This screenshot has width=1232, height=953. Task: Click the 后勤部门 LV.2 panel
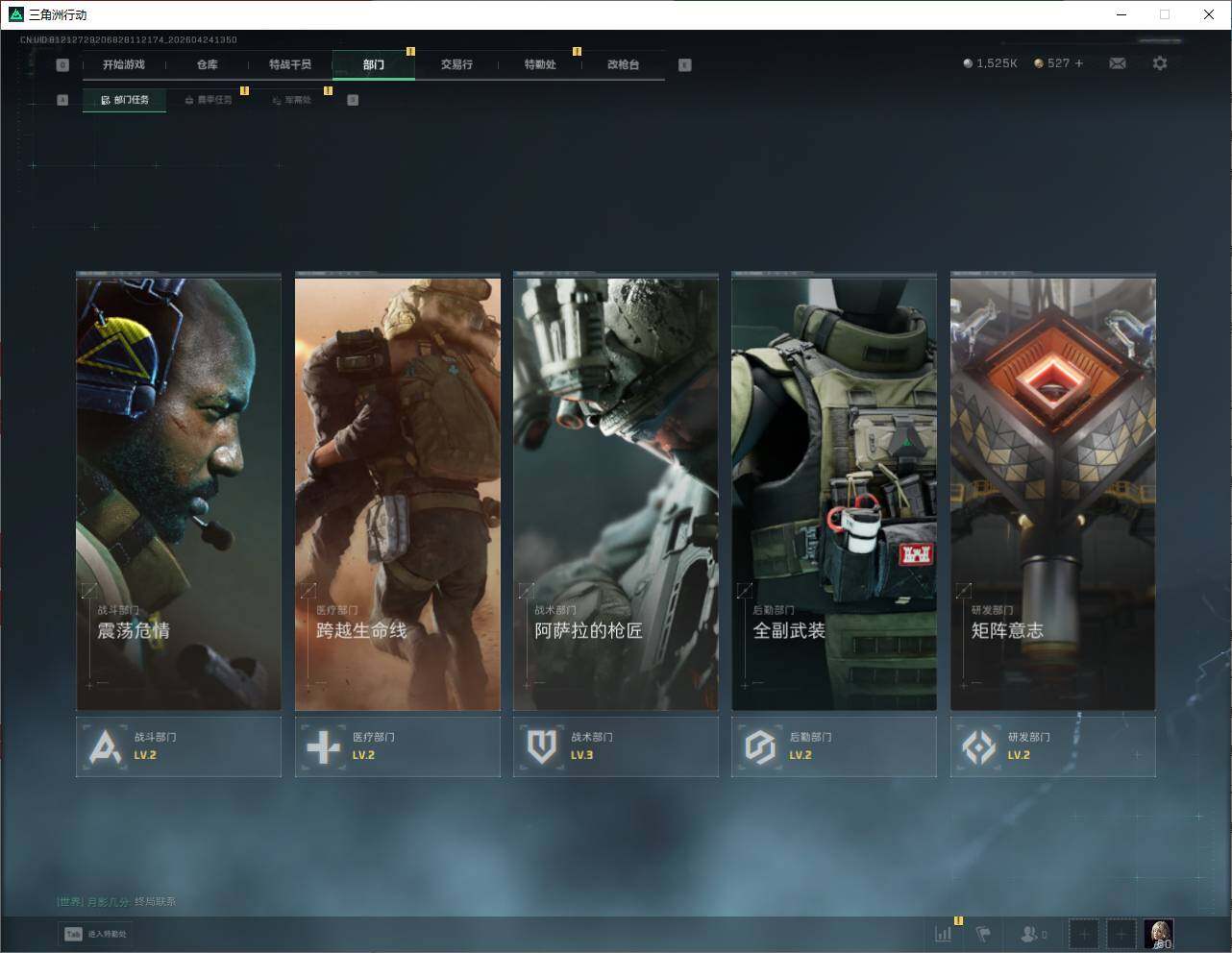834,746
